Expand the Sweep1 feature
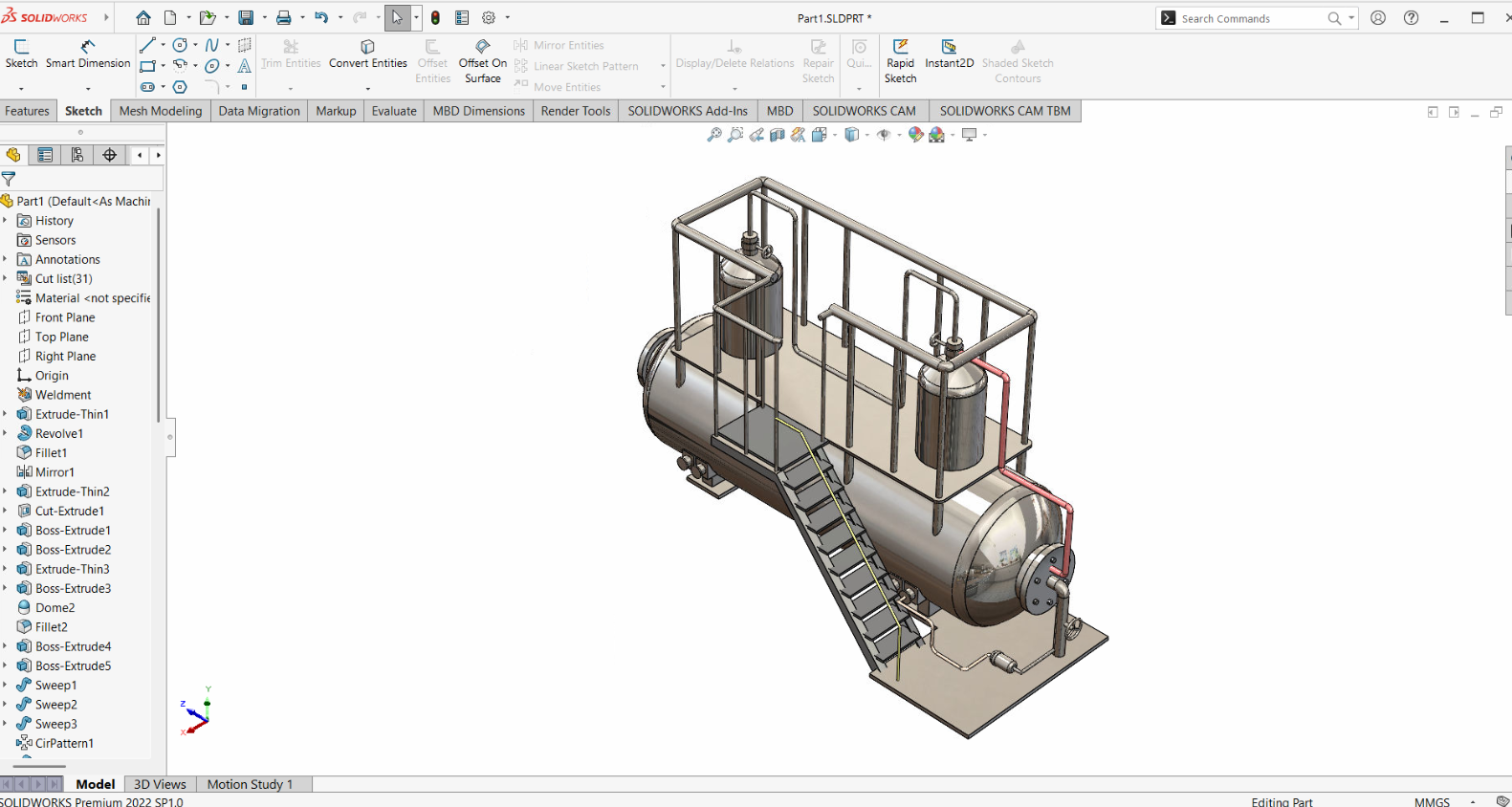 click(x=5, y=685)
